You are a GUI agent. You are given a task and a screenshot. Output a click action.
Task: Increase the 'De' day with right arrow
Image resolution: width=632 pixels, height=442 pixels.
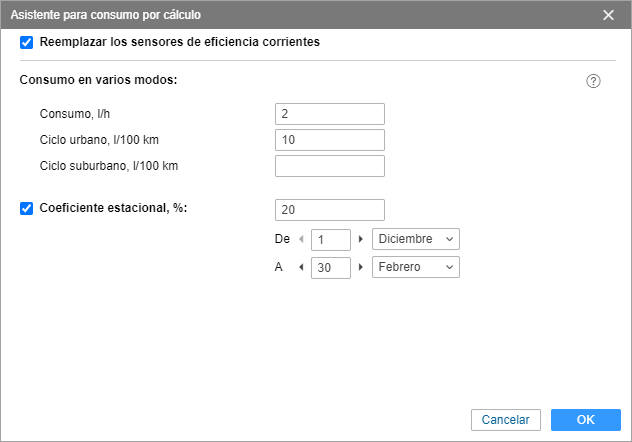pyautogui.click(x=360, y=239)
